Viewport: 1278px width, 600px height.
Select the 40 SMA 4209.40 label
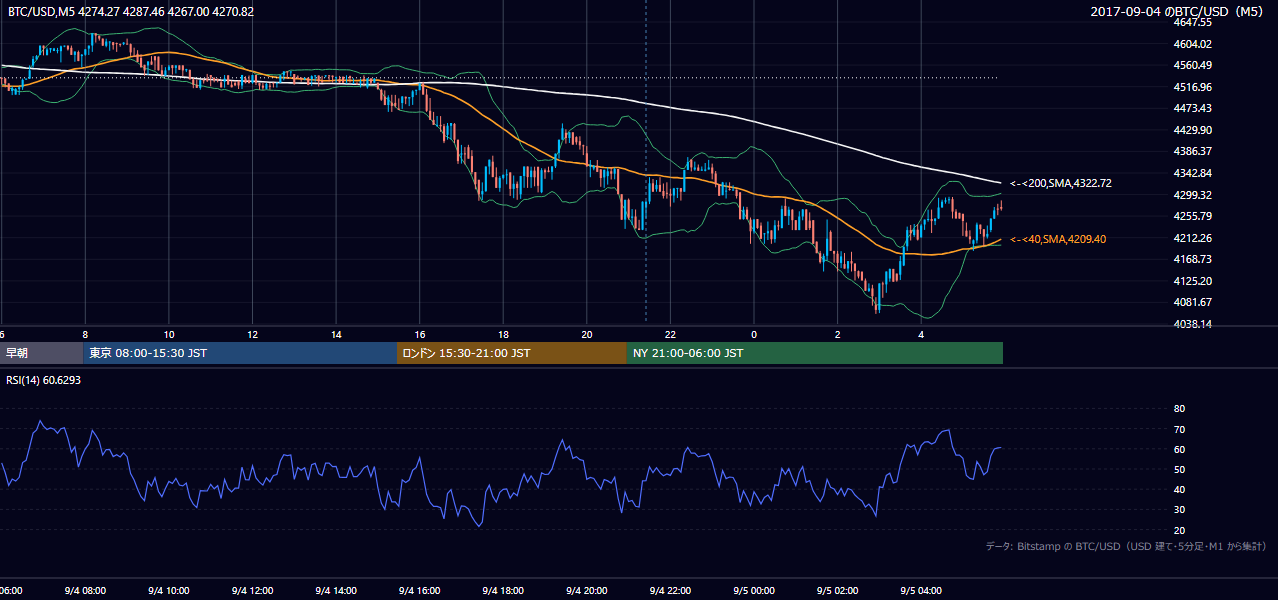pos(1057,239)
